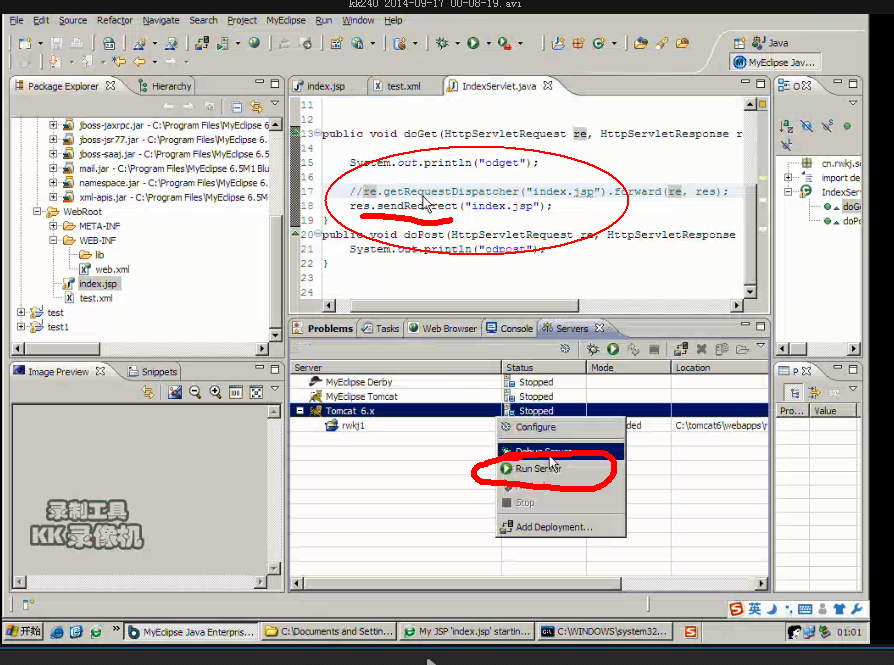Open MyEclipse Java Enterprise taskbar item
Viewport: 894px width, 665px height.
coord(191,632)
